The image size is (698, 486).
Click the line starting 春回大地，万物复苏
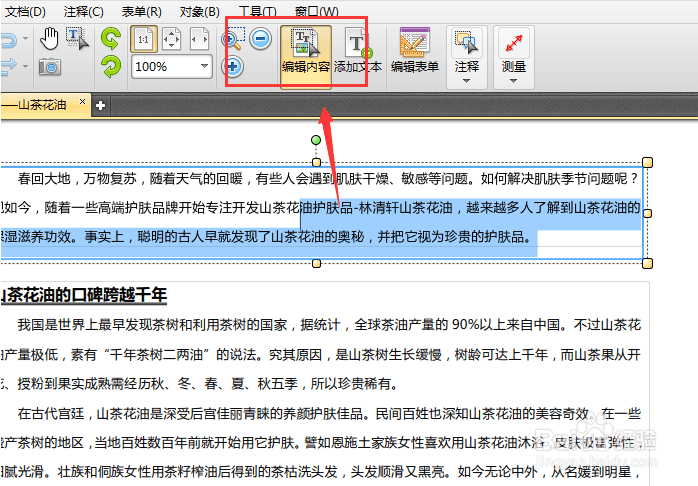[328, 178]
